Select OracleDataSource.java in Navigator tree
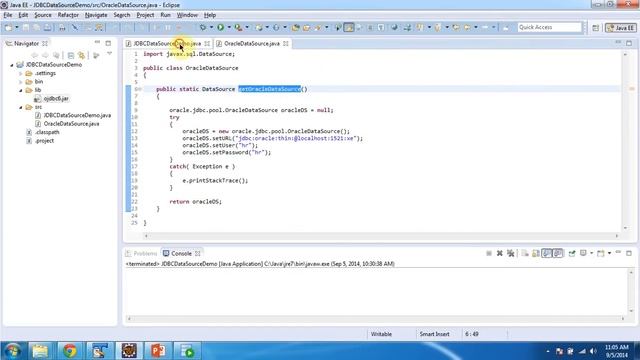640x360 pixels. [x=71, y=124]
